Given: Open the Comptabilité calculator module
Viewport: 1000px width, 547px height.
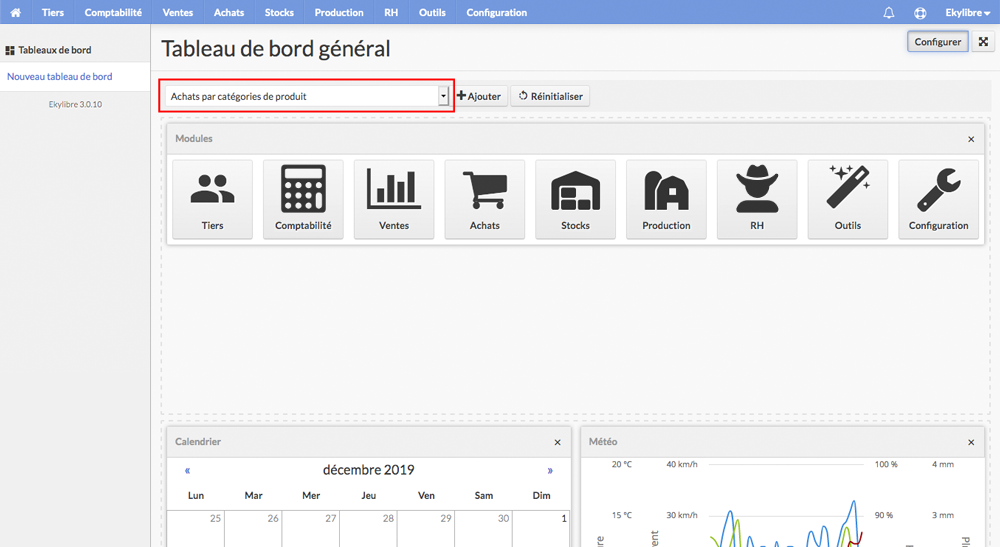Looking at the screenshot, I should [303, 200].
